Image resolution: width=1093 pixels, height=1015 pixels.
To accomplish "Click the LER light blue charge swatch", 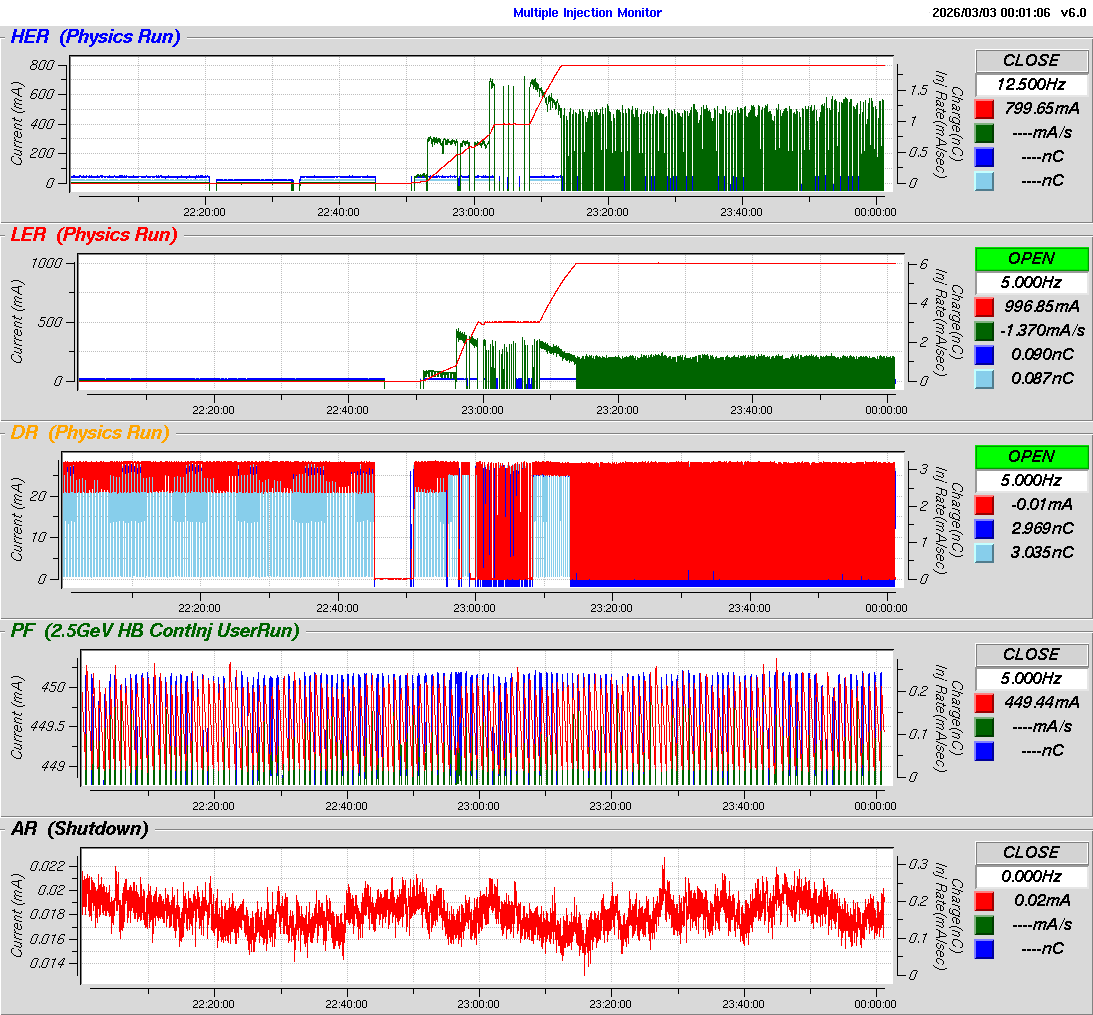I will click(x=984, y=378).
